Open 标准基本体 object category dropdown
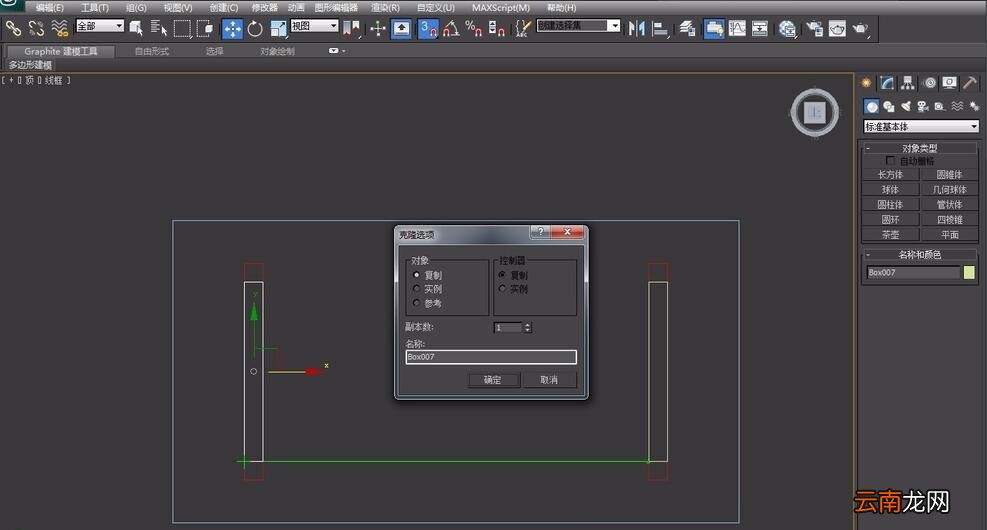 tap(921, 127)
